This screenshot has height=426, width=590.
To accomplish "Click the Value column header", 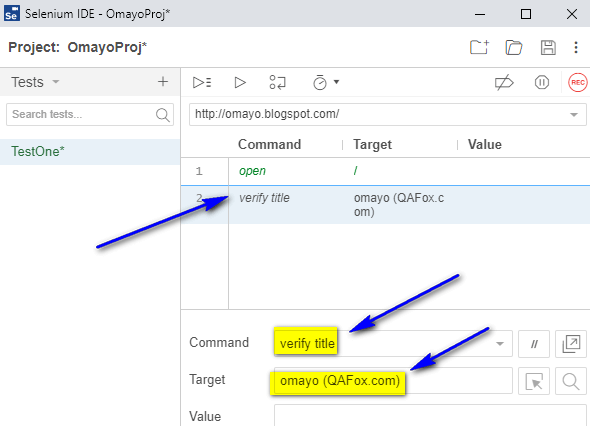I will [485, 145].
